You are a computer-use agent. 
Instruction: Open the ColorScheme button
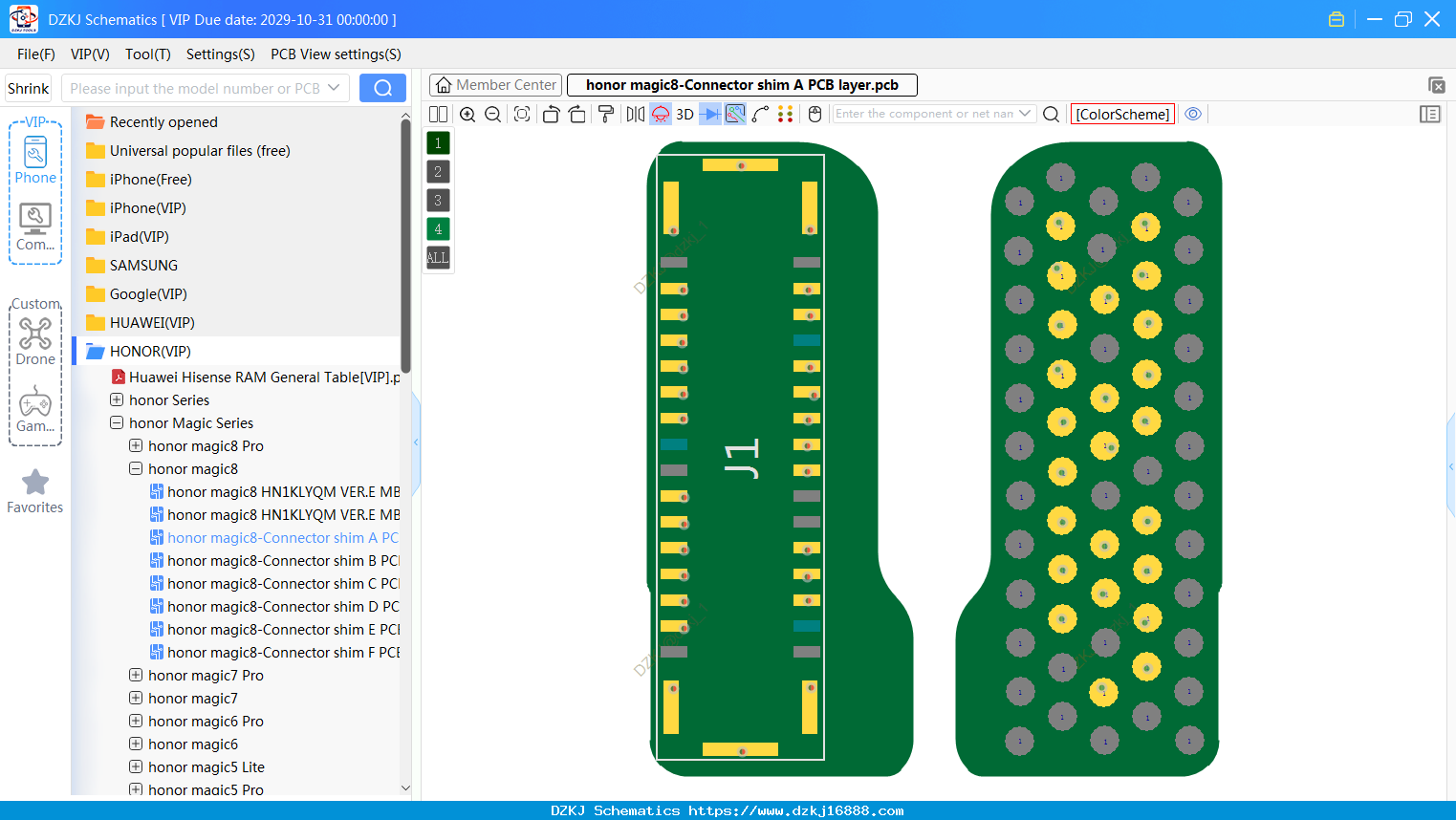pos(1122,114)
